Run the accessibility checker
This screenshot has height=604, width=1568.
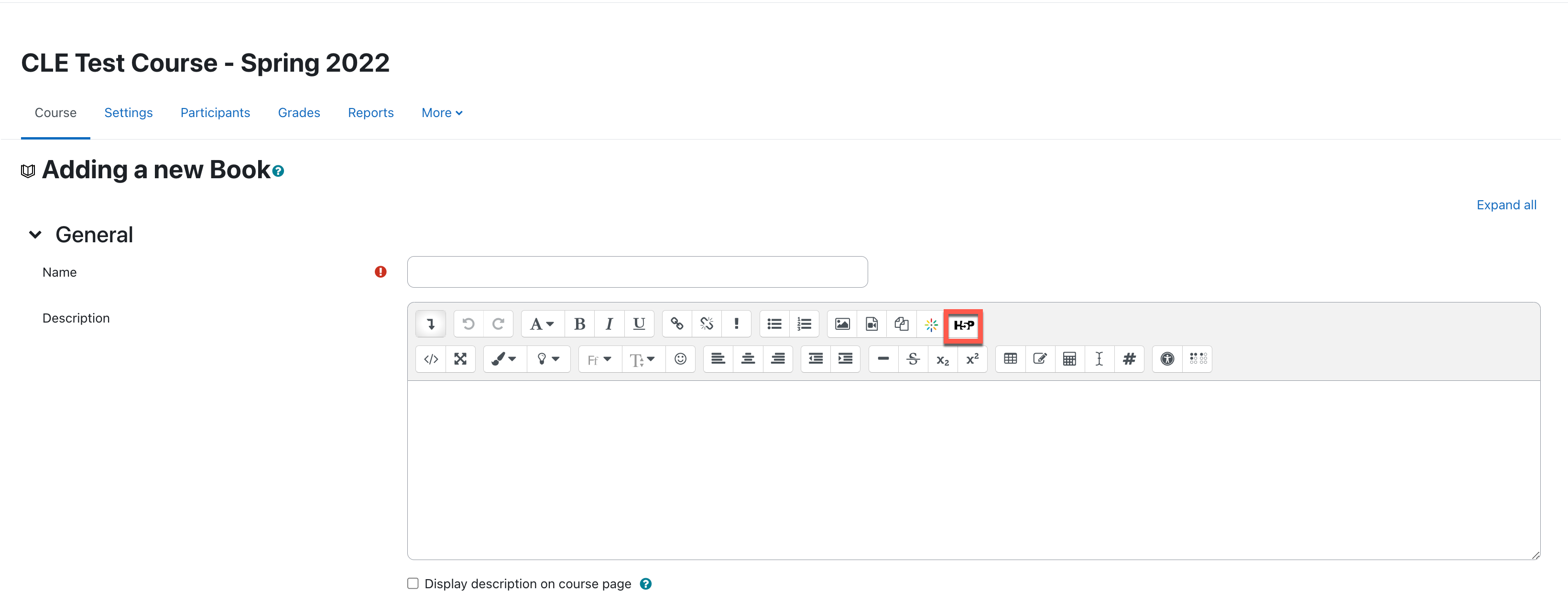click(x=1166, y=359)
